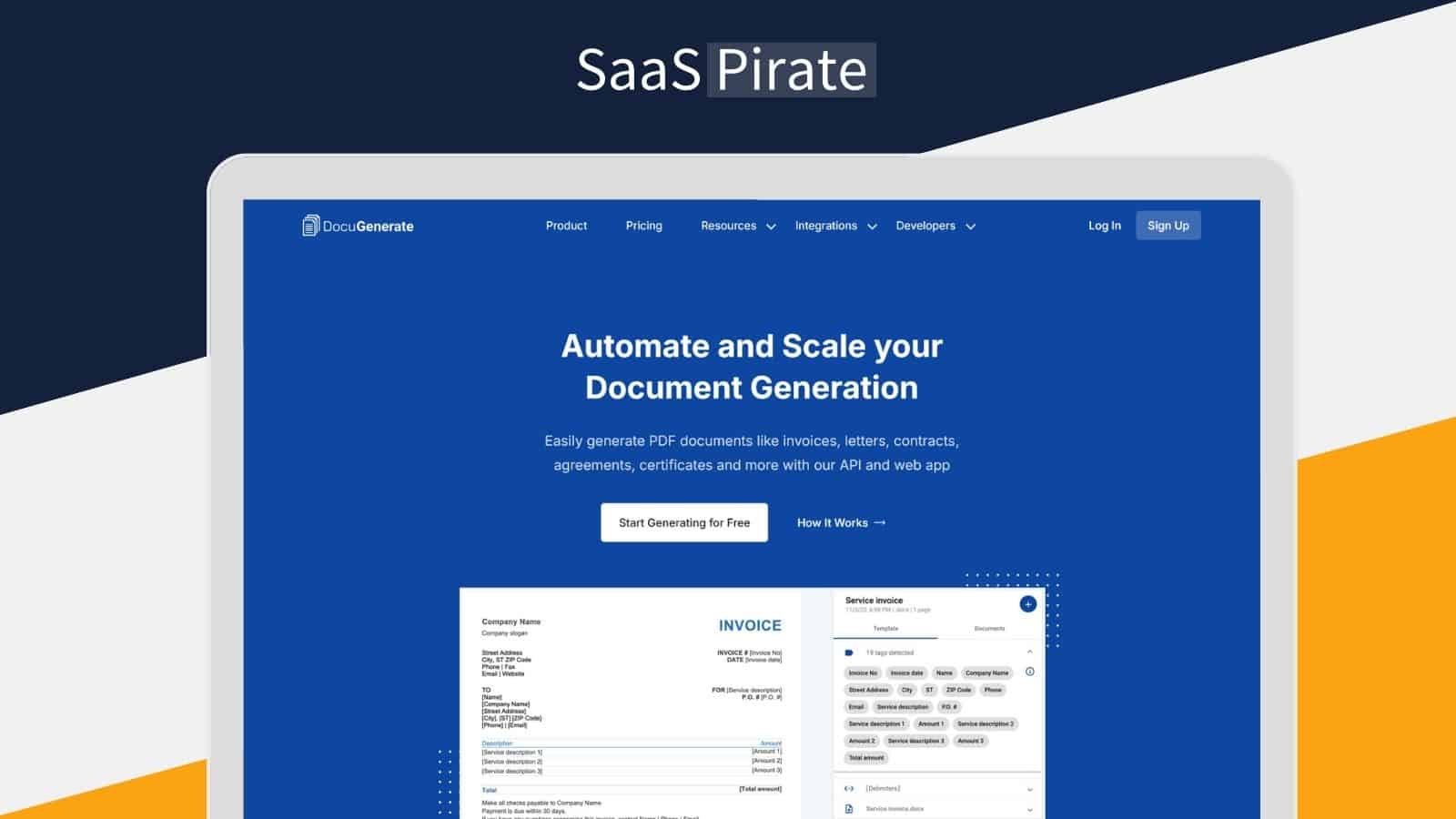The image size is (1456, 819).
Task: Select the Phone tag
Action: [x=993, y=690]
